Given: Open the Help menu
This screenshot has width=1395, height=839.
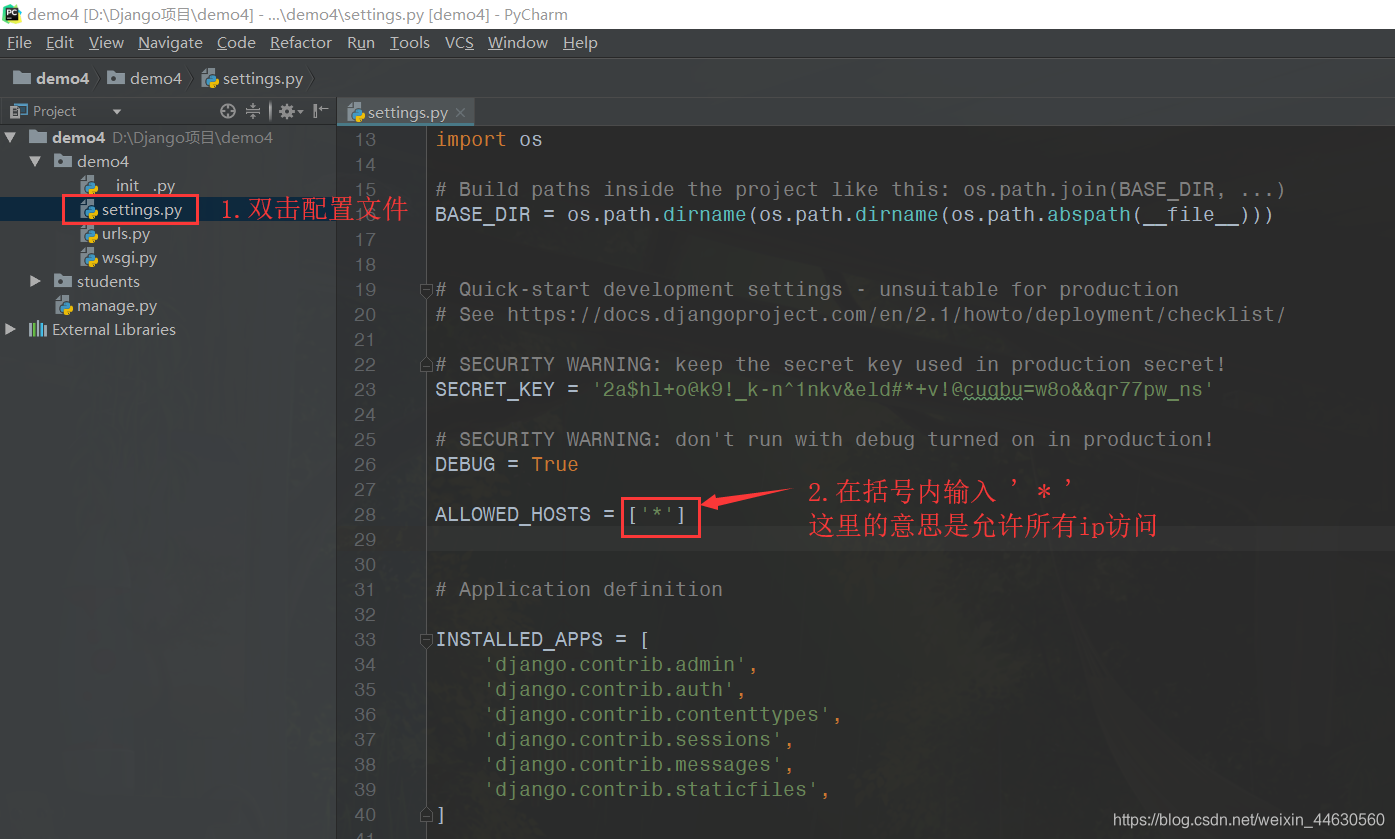Looking at the screenshot, I should (580, 42).
